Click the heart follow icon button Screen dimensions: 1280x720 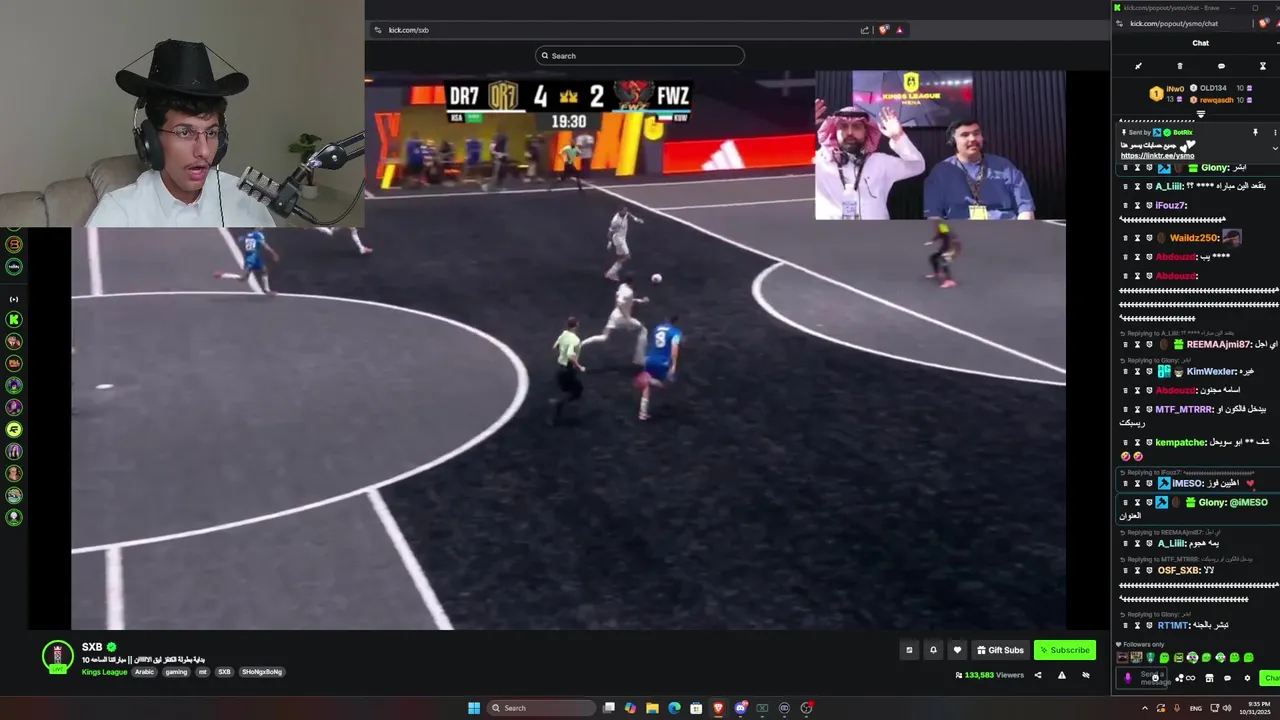pyautogui.click(x=957, y=650)
